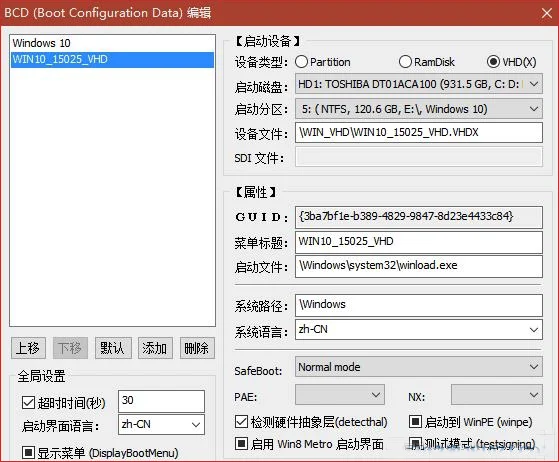
Task: Open the system language zh-CN dropdown
Action: 419,329
